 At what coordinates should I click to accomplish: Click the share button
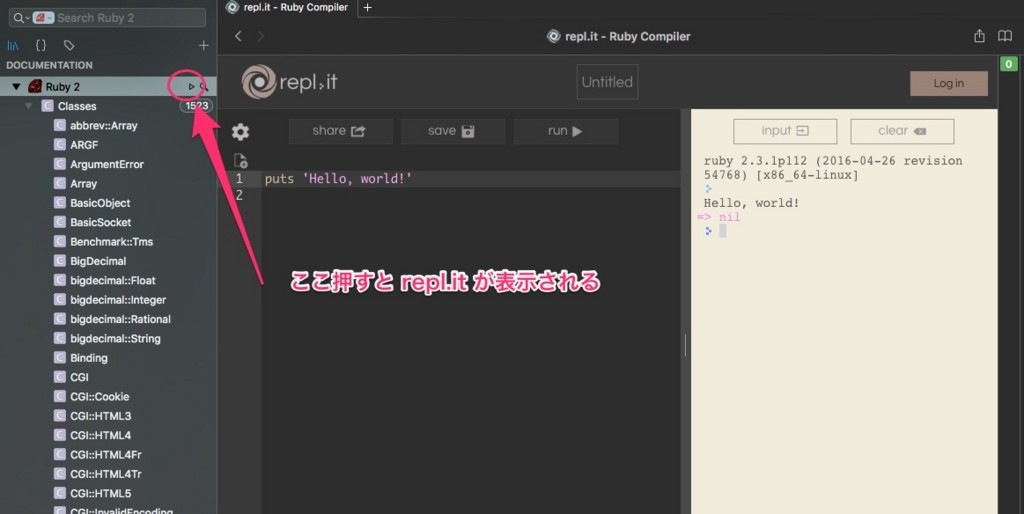point(340,131)
